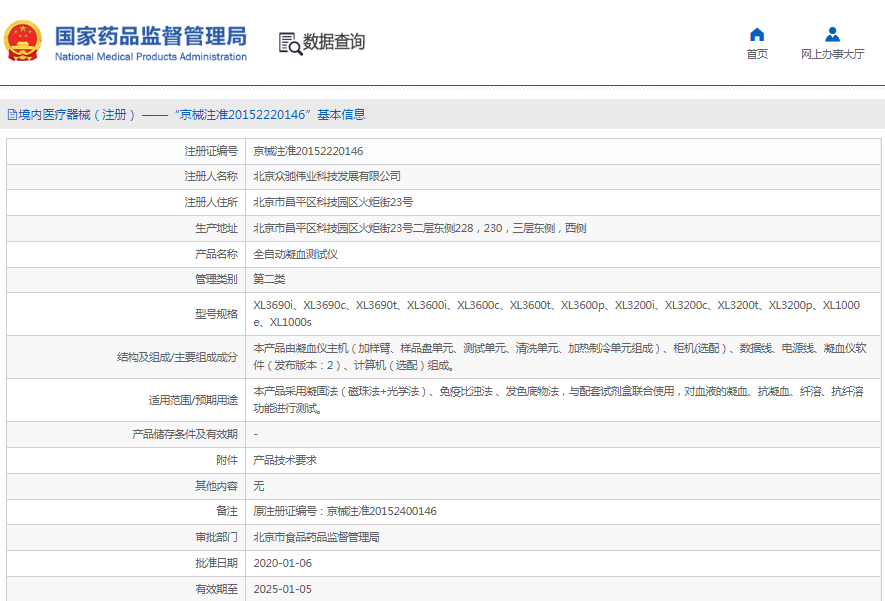Click product name 全自动凝血测试仪
Viewport: 885px width, 601px height.
pyautogui.click(x=296, y=254)
